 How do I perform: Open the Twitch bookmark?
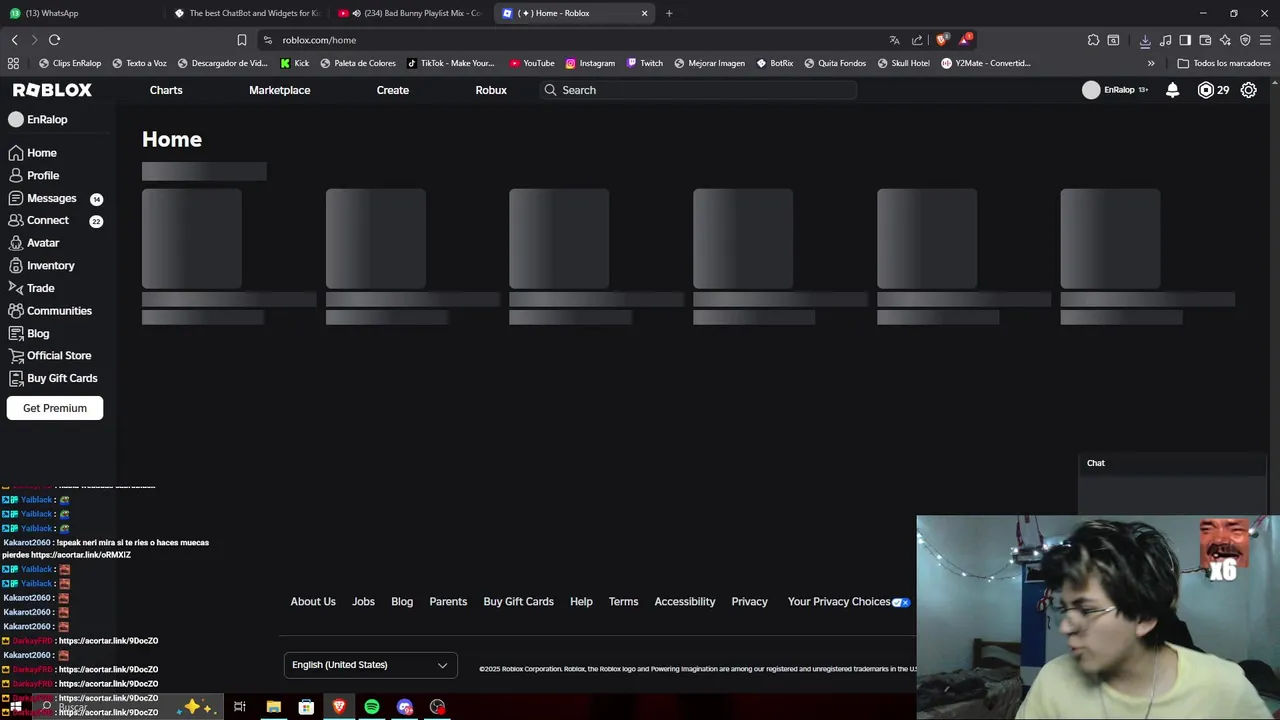point(644,63)
